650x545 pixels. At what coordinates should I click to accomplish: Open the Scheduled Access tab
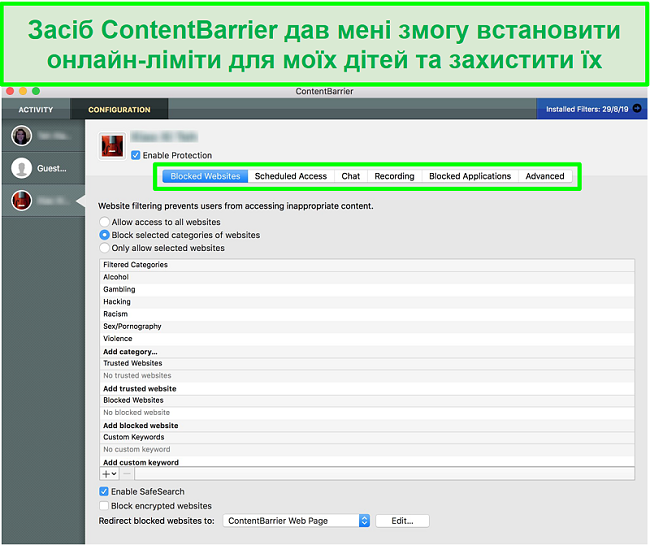pyautogui.click(x=291, y=176)
